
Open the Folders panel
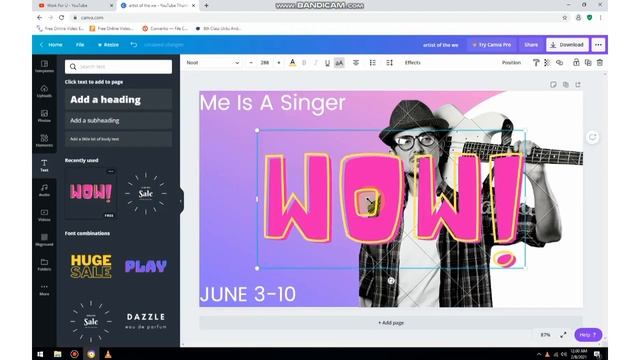pos(44,264)
